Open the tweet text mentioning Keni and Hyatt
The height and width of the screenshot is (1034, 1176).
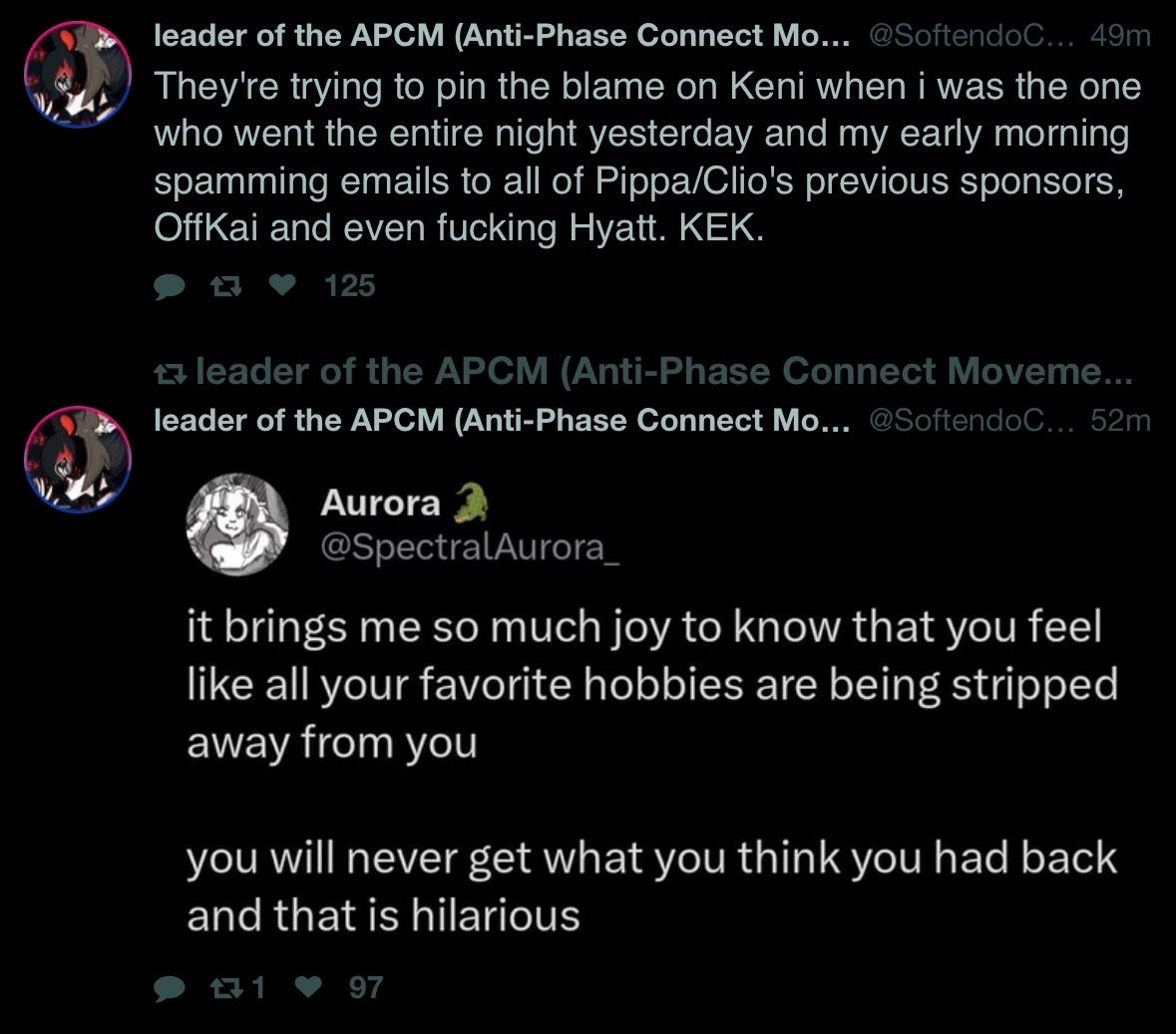[646, 157]
